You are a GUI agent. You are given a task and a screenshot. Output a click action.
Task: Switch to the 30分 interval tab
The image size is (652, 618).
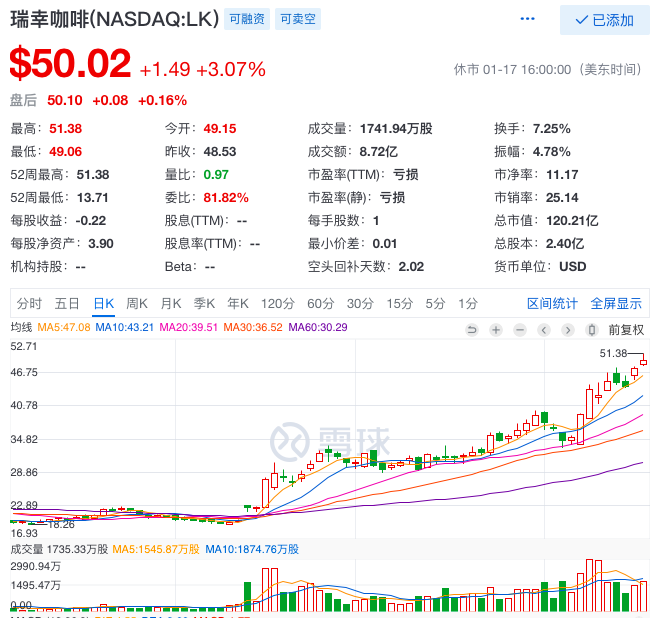point(360,304)
